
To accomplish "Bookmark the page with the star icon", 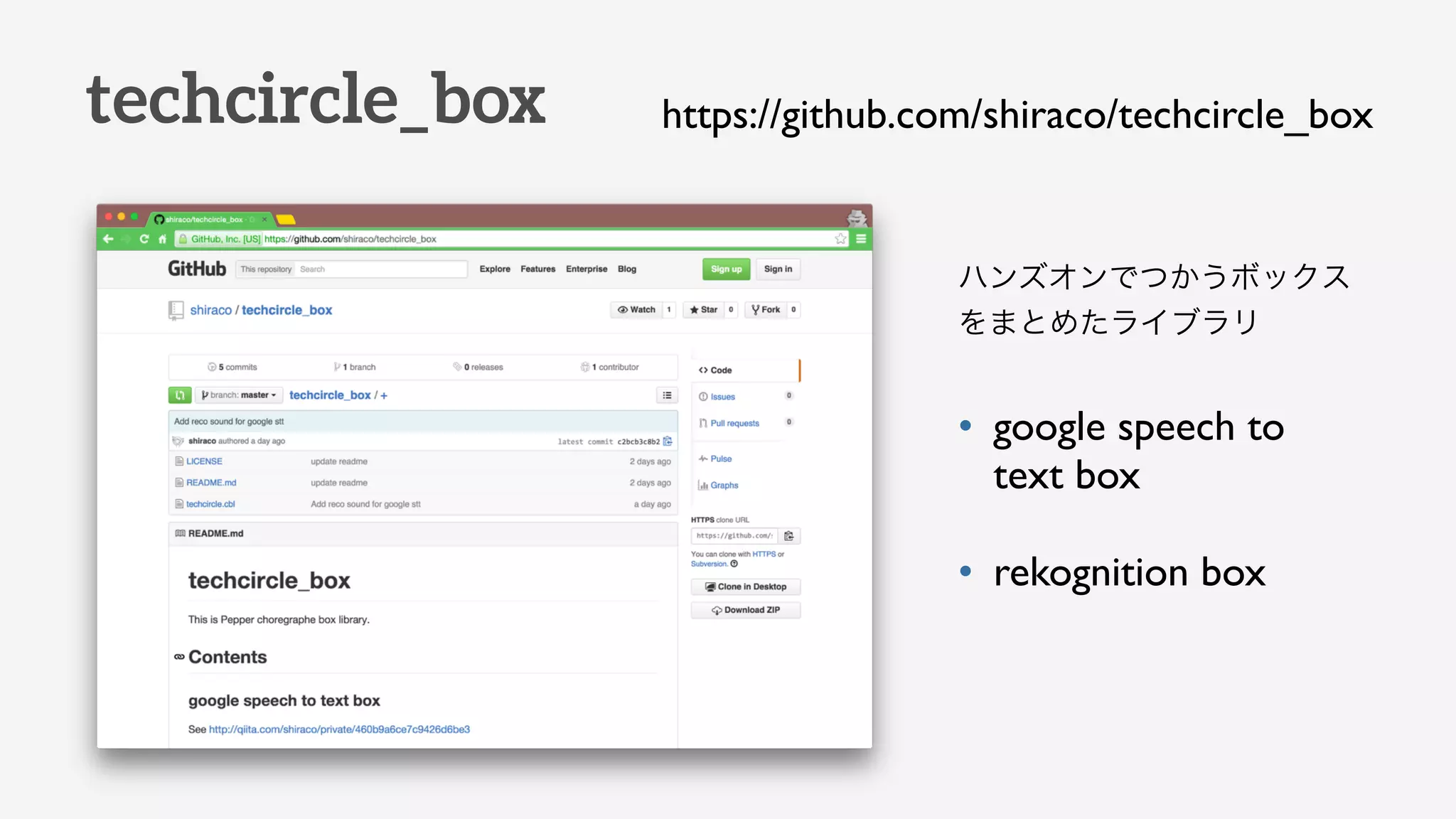I will coord(841,239).
